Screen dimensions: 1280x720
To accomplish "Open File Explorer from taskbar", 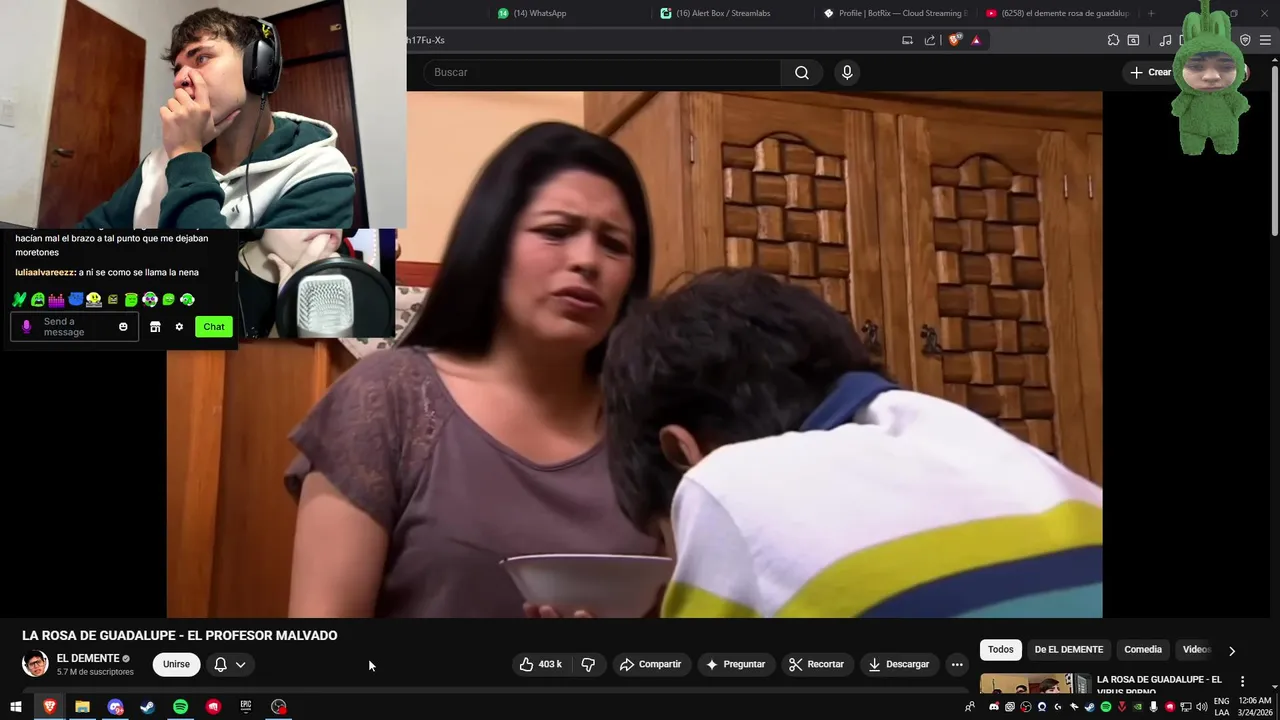I will [82, 707].
